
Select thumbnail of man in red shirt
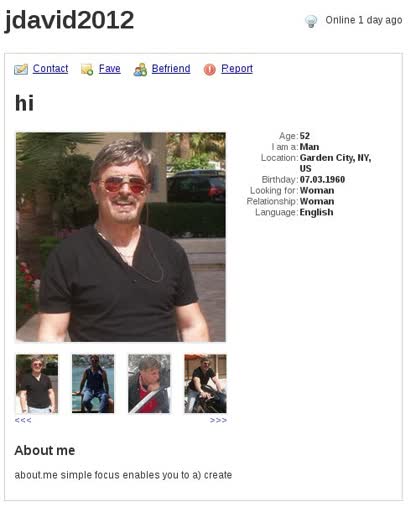click(x=149, y=384)
